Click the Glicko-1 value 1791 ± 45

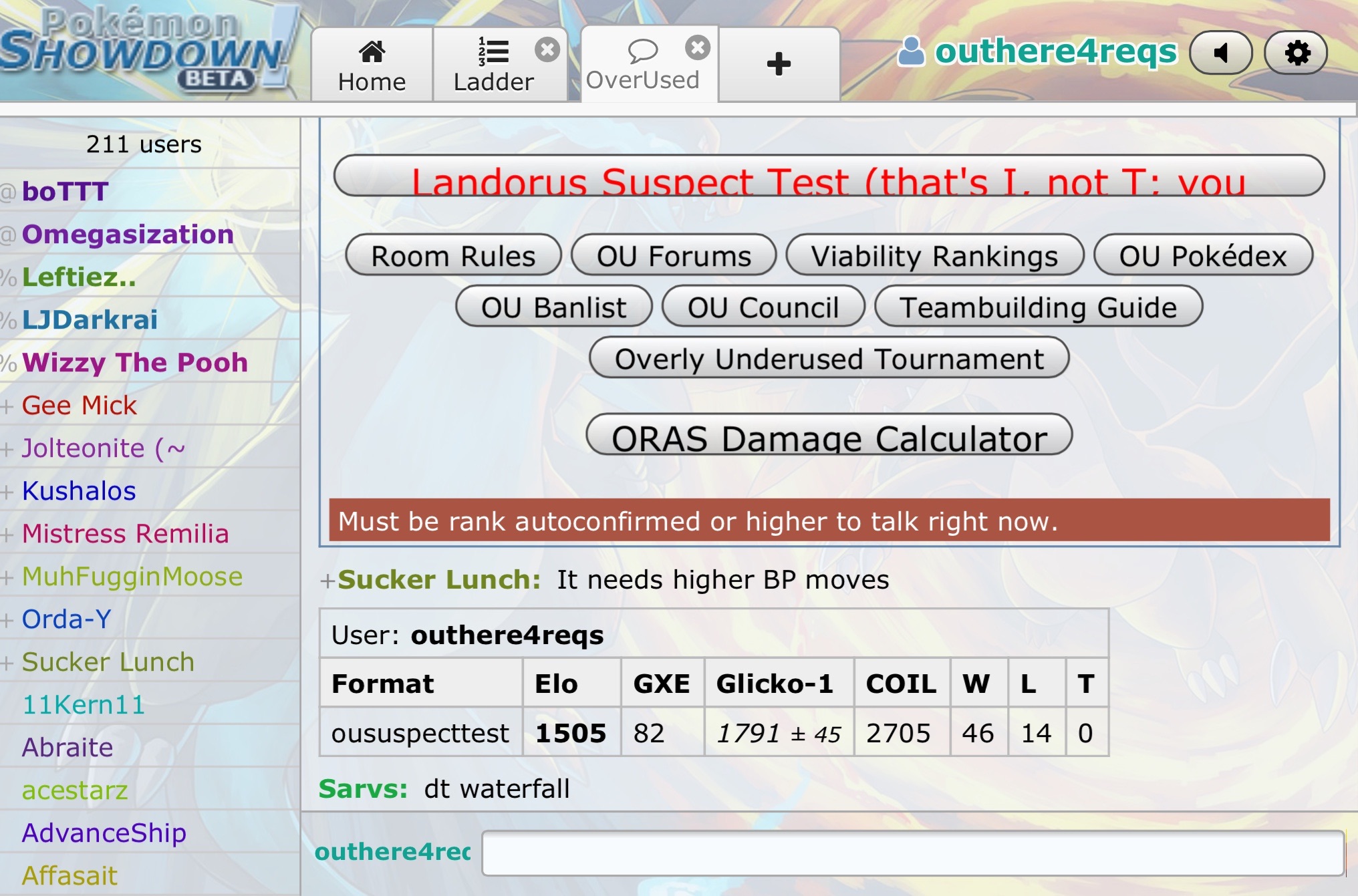(779, 733)
